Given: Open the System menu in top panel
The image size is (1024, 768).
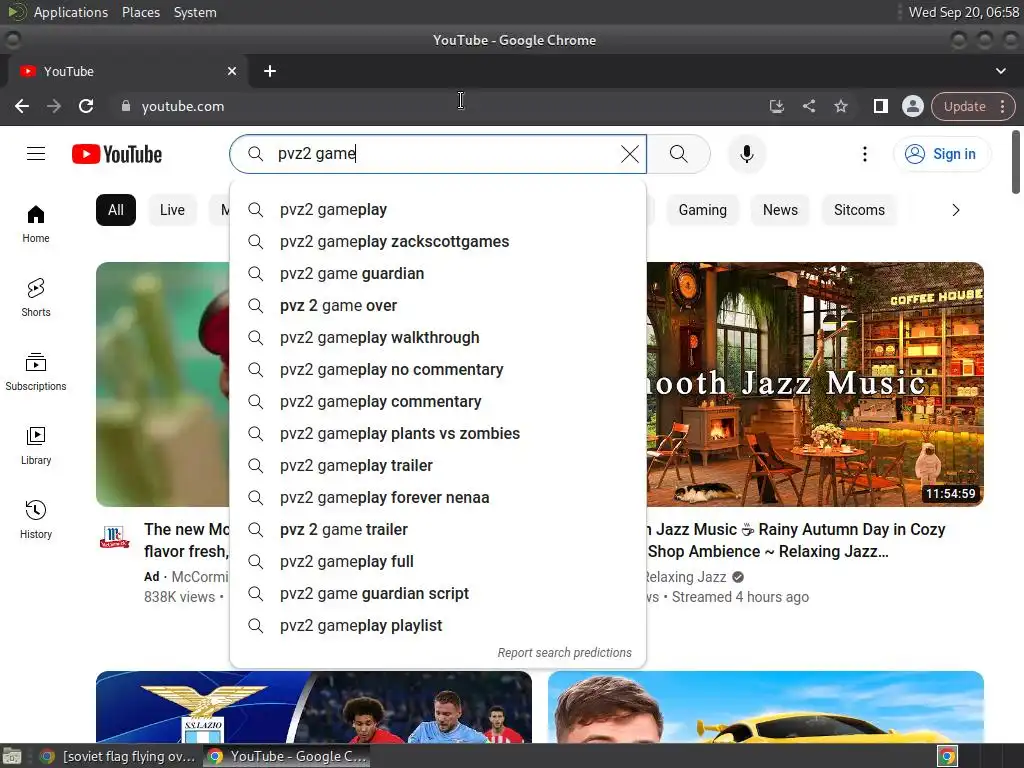Looking at the screenshot, I should [x=195, y=12].
